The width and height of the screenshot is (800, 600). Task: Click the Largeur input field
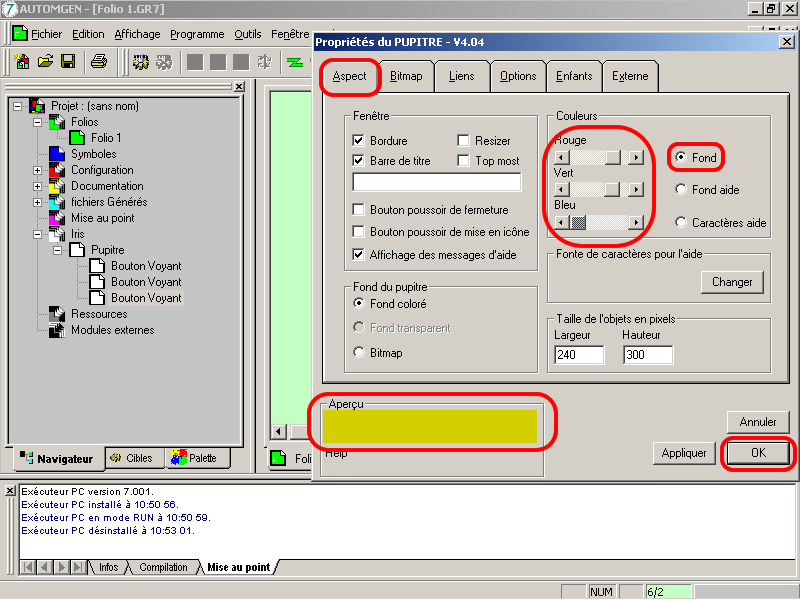click(x=579, y=355)
